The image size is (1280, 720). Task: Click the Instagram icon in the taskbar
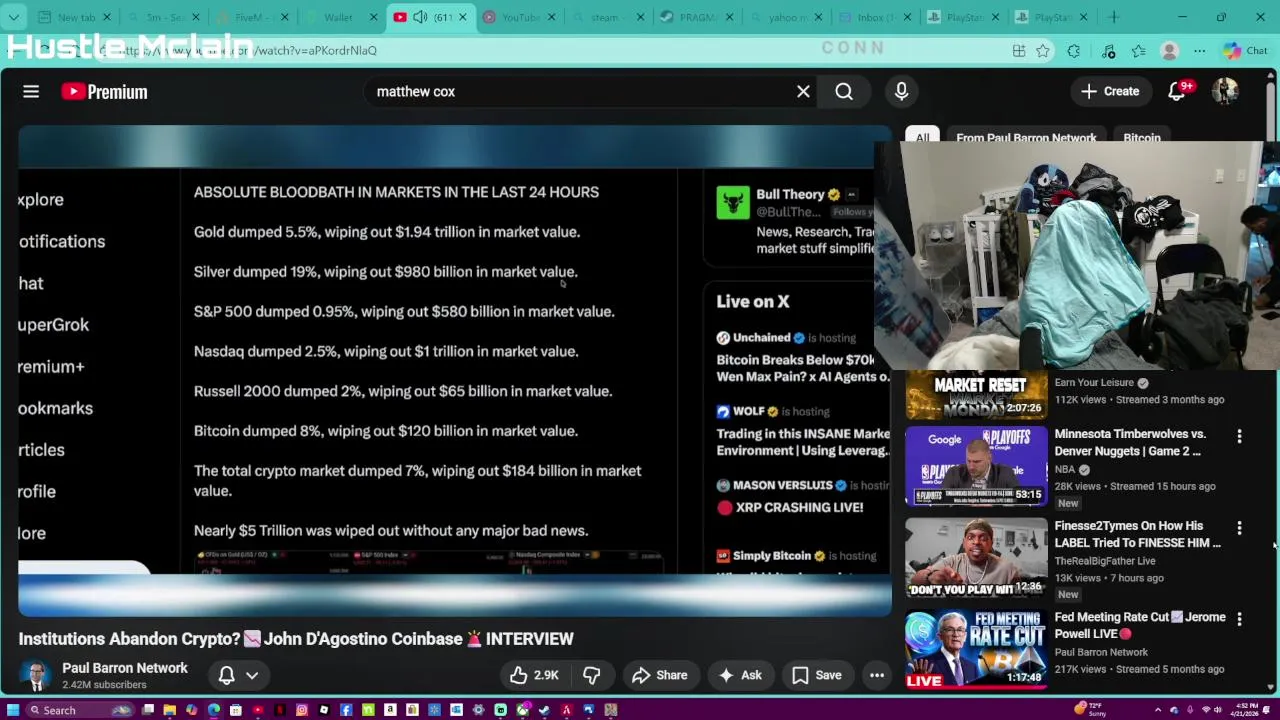click(301, 710)
